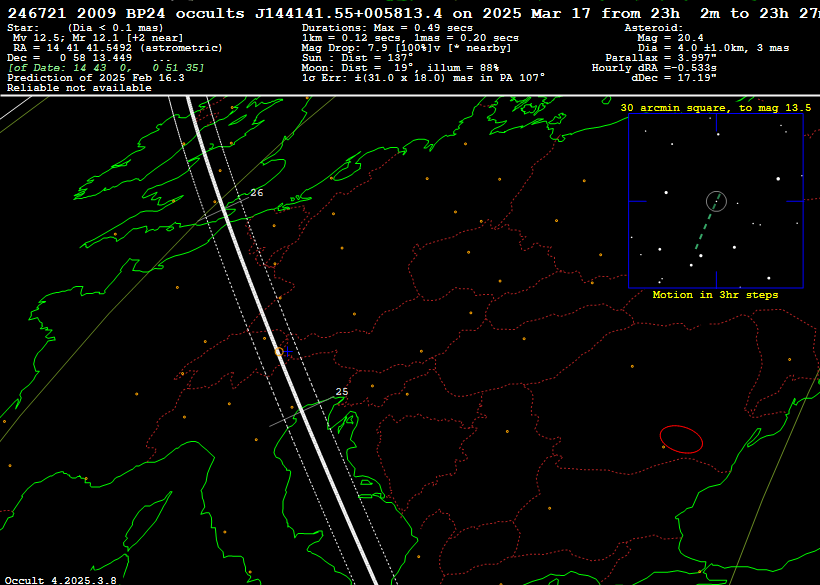The height and width of the screenshot is (585, 820).
Task: Click the 'Occult 4.2025.3.8' version label
Action: [61, 580]
